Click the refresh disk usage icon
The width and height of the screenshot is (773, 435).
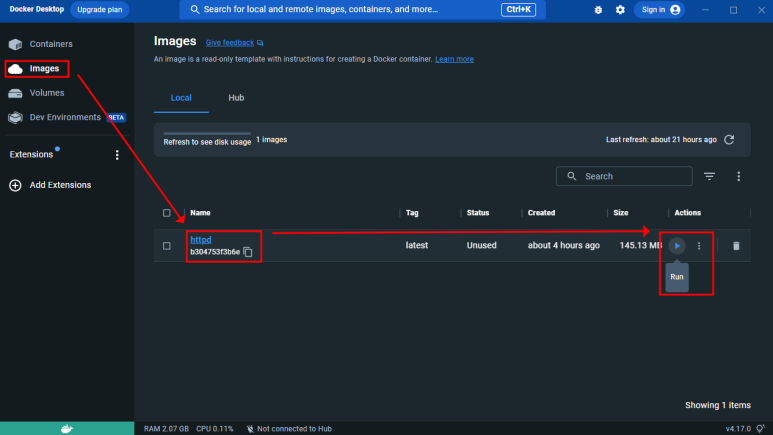click(x=729, y=140)
